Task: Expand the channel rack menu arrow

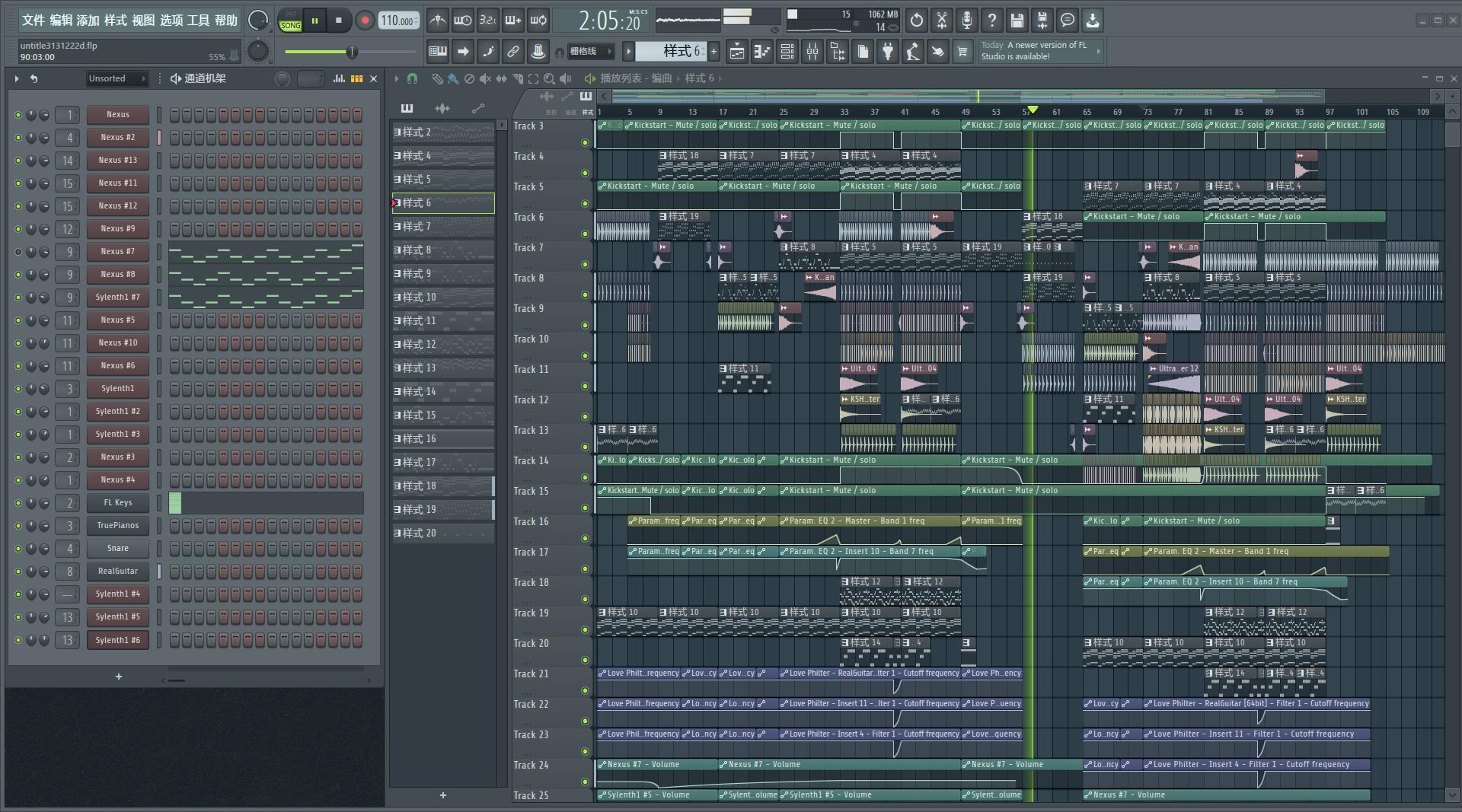Action: (17, 78)
